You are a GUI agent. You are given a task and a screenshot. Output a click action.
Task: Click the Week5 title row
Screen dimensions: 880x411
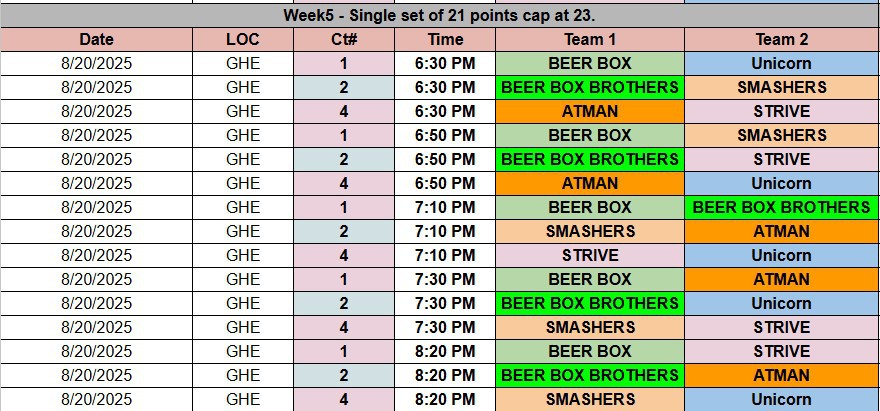pos(440,16)
